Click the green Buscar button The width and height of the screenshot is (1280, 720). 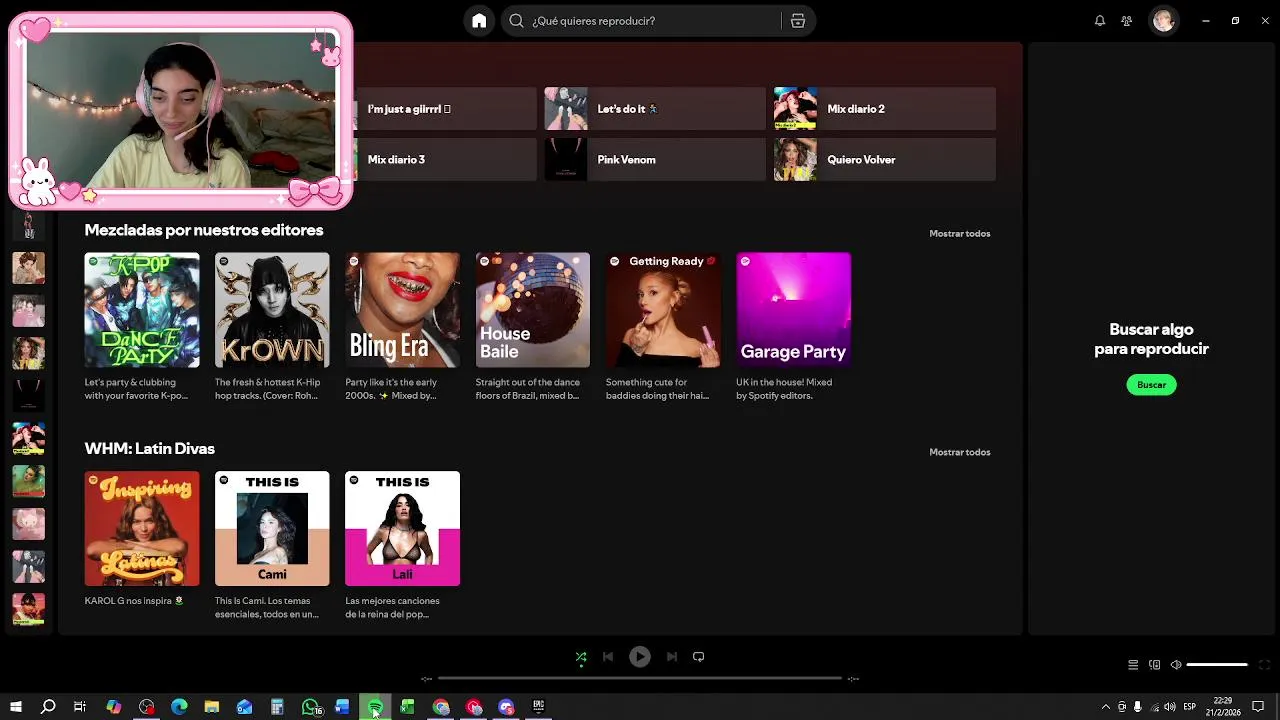pyautogui.click(x=1151, y=385)
